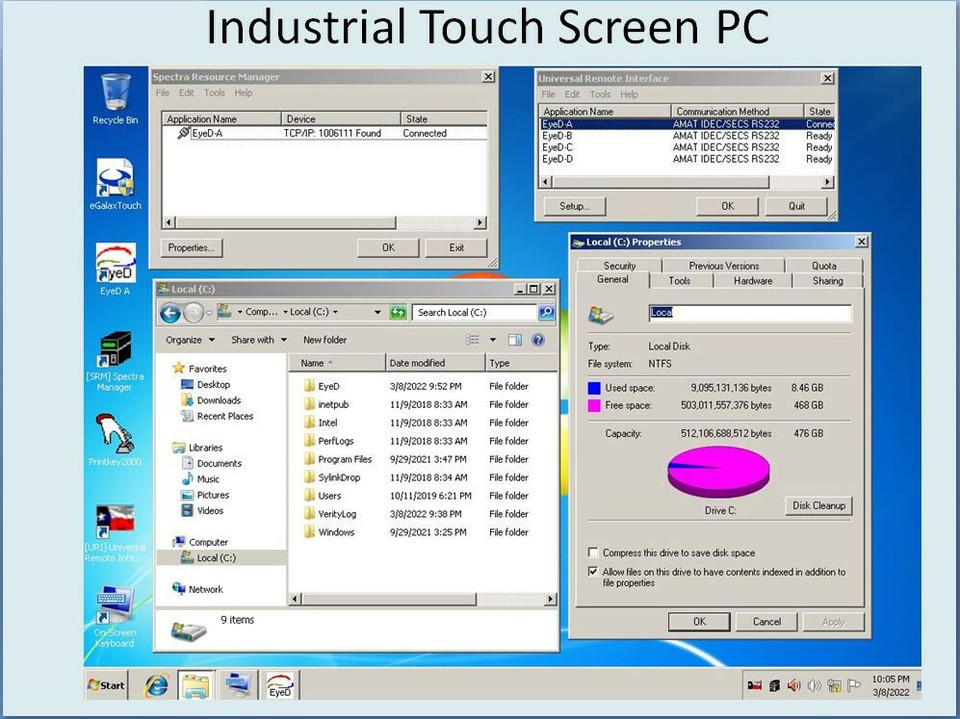Click the Internet Explorer taskbar icon
The width and height of the screenshot is (960, 719).
pos(156,685)
